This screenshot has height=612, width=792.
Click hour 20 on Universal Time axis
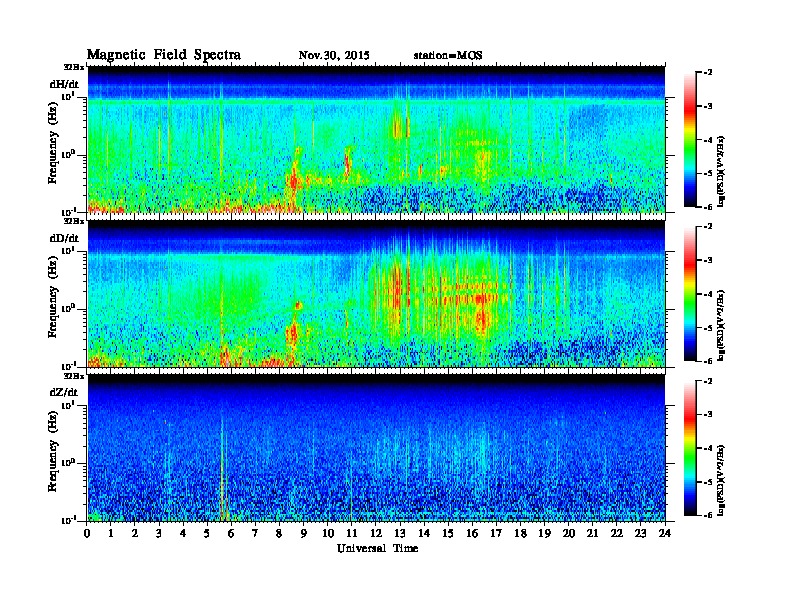click(569, 533)
